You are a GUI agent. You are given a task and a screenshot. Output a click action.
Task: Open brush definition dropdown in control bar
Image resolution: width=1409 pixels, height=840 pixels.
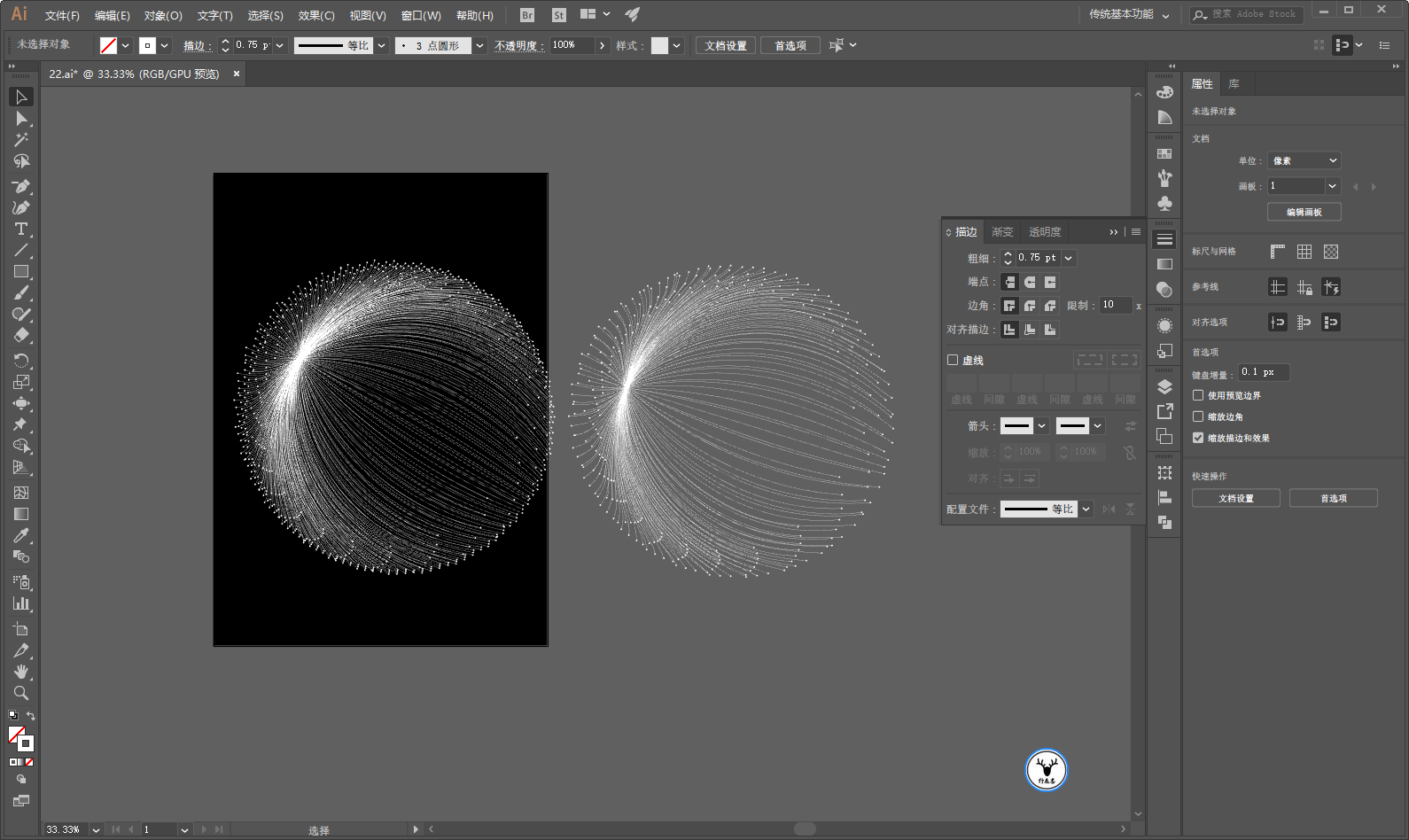coord(479,45)
